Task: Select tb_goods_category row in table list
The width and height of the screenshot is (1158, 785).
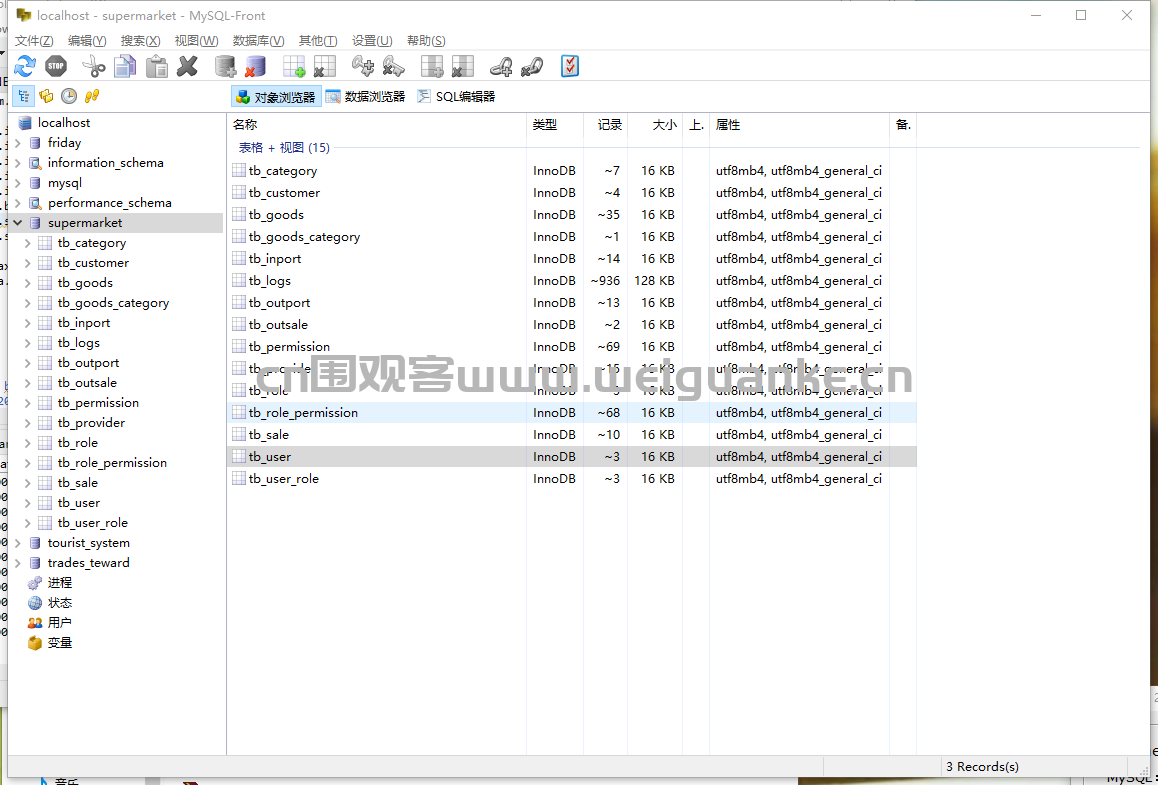Action: click(x=572, y=236)
